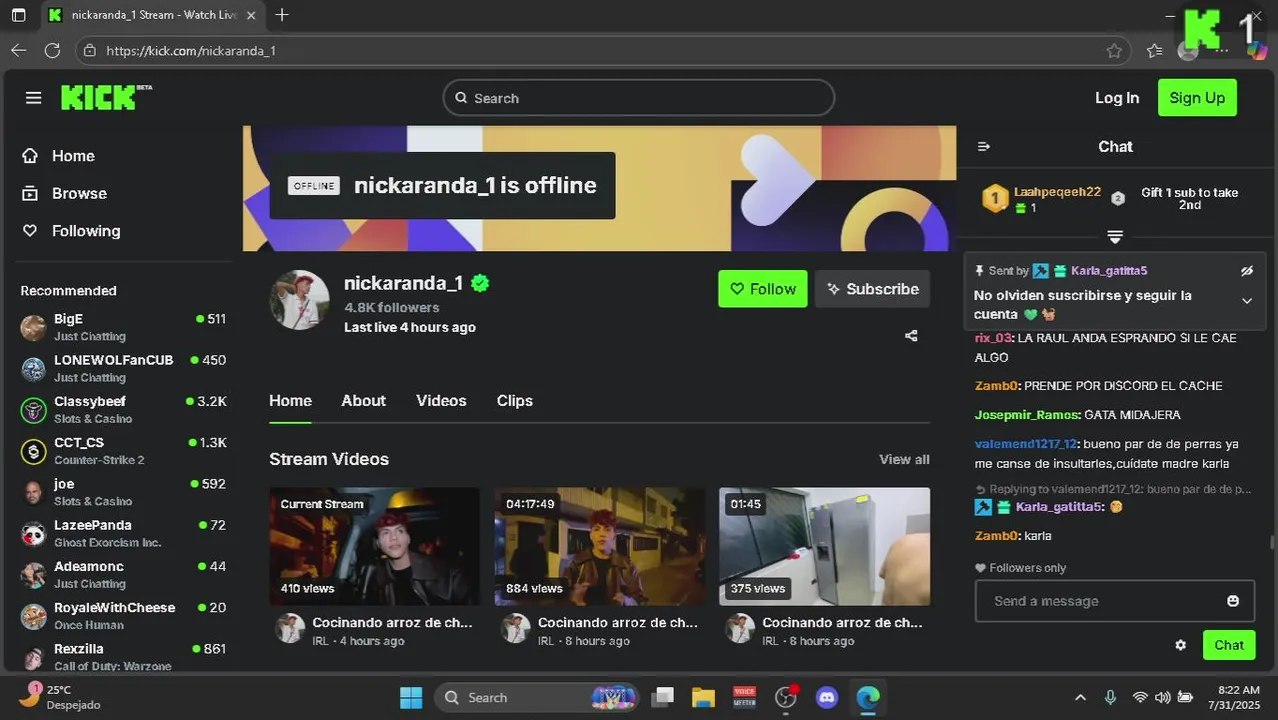Open chat settings gear

1180,645
